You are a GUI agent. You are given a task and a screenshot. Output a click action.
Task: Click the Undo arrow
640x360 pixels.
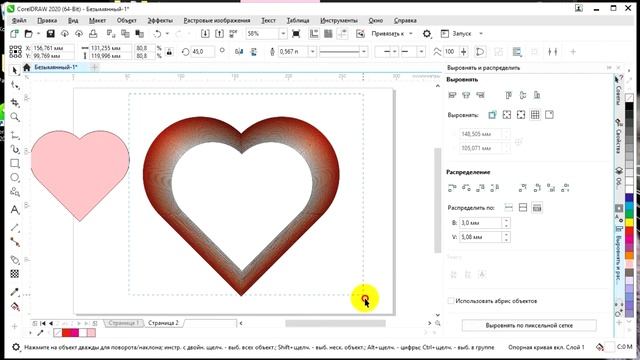pyautogui.click(x=157, y=33)
